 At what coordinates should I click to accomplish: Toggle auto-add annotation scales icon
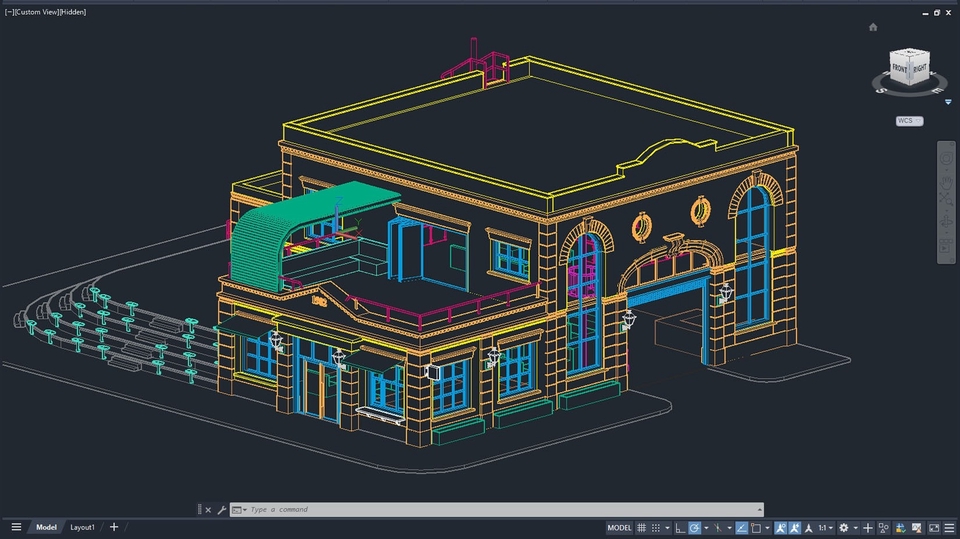(x=795, y=527)
